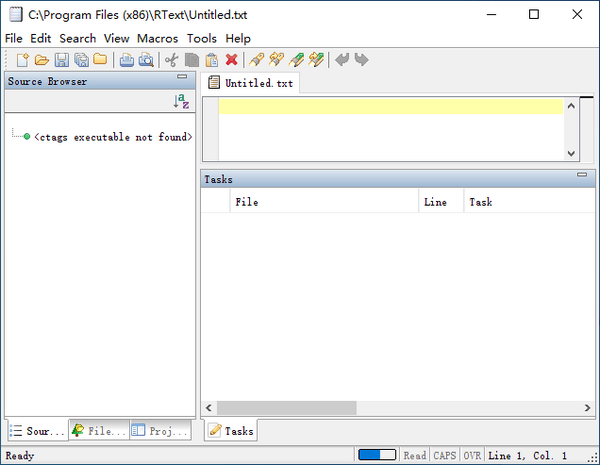Save the file using the floppy disk icon
This screenshot has height=465, width=600.
pyautogui.click(x=62, y=60)
